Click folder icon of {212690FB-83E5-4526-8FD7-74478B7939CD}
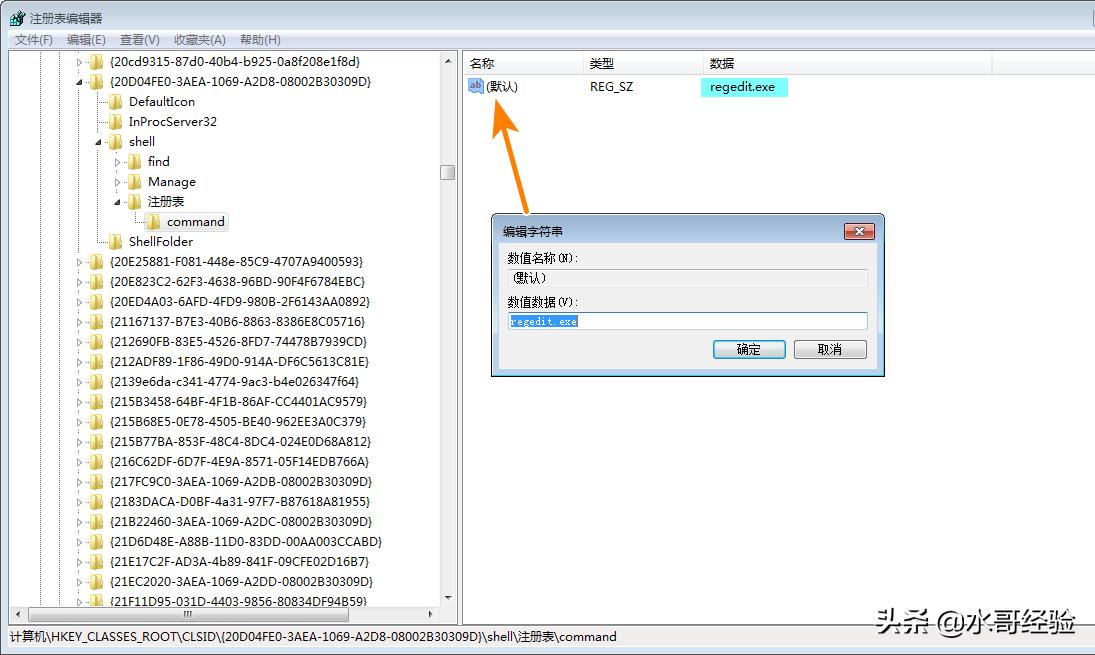The width and height of the screenshot is (1095, 655). tap(96, 342)
